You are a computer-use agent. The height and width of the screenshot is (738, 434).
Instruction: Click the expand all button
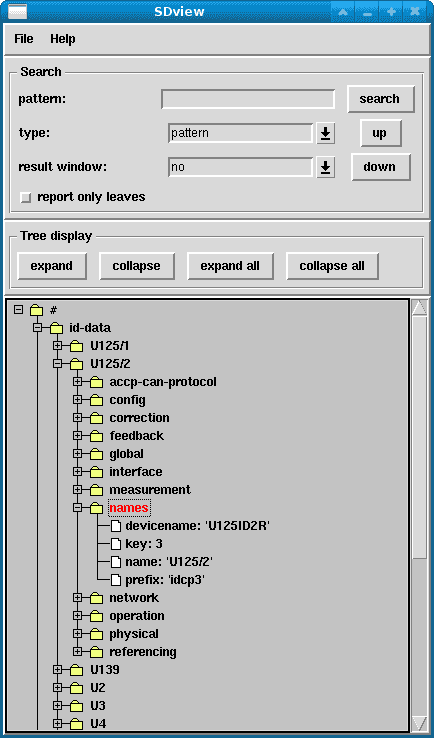tap(230, 266)
